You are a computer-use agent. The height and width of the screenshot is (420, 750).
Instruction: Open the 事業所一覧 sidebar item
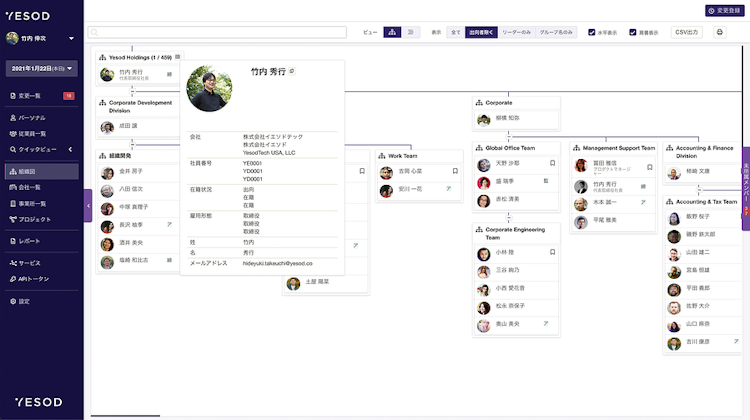[42, 203]
